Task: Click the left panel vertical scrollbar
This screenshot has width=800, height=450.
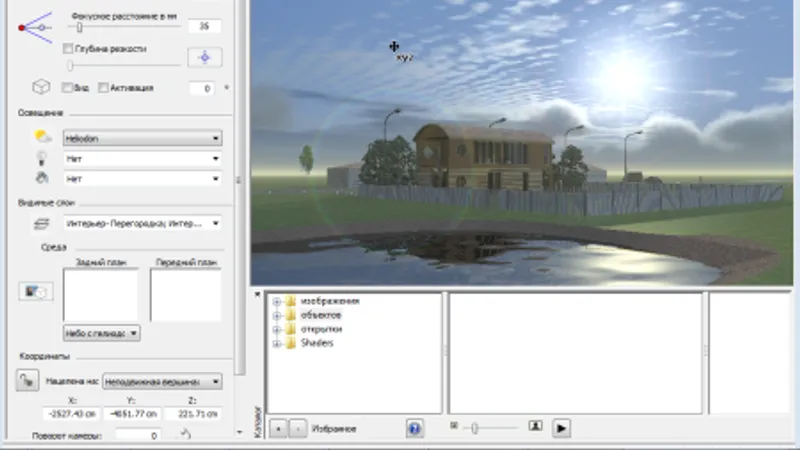Action: tap(239, 188)
